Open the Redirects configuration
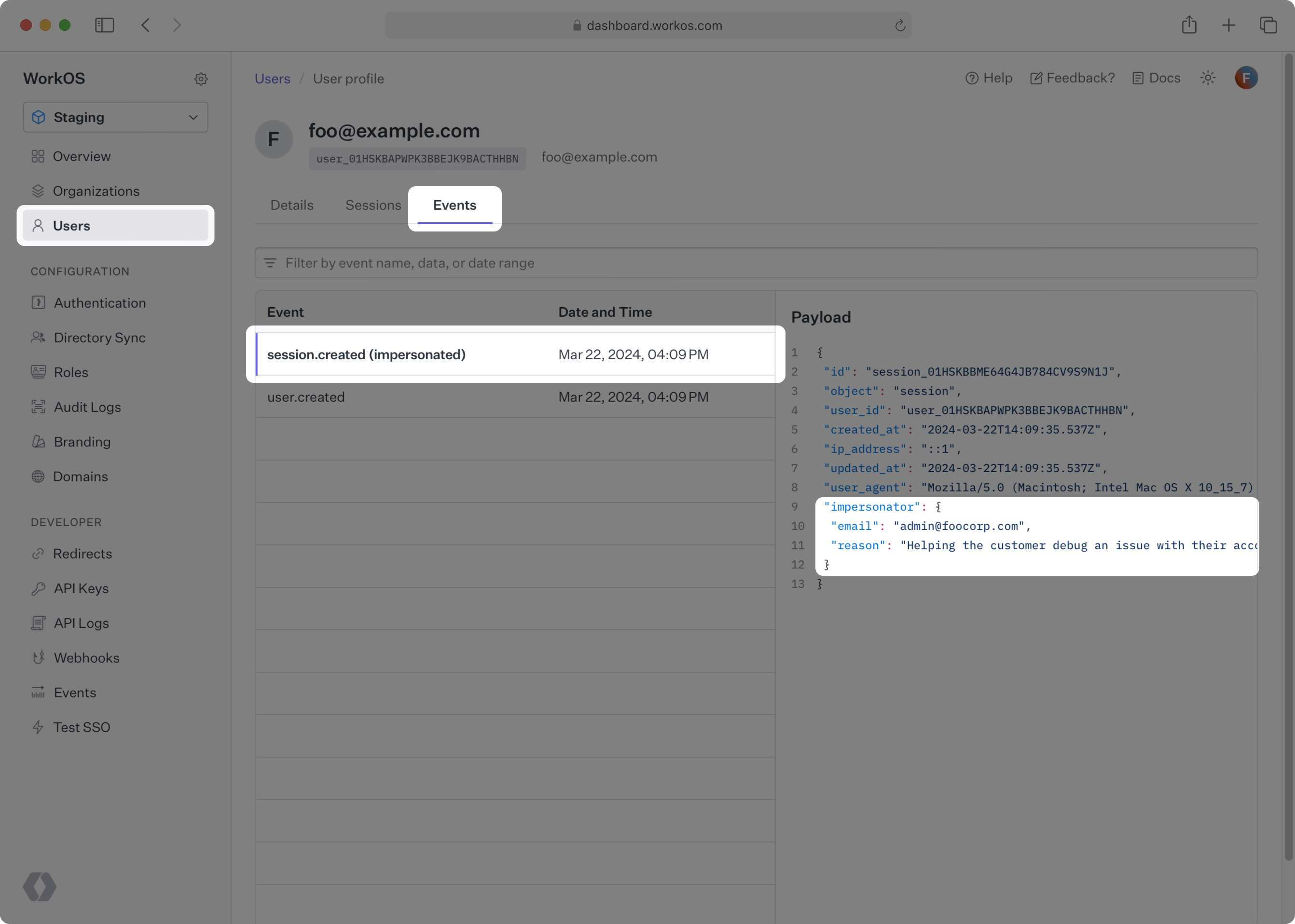The height and width of the screenshot is (924, 1295). pyautogui.click(x=83, y=554)
